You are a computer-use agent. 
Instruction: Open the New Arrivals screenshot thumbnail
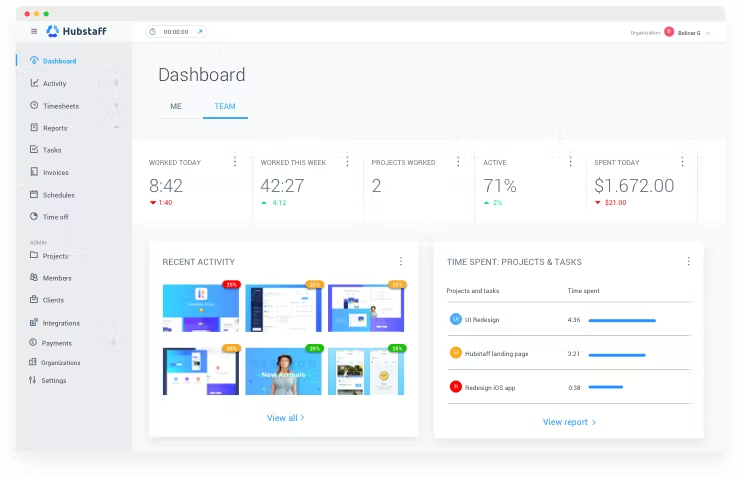[x=283, y=371]
